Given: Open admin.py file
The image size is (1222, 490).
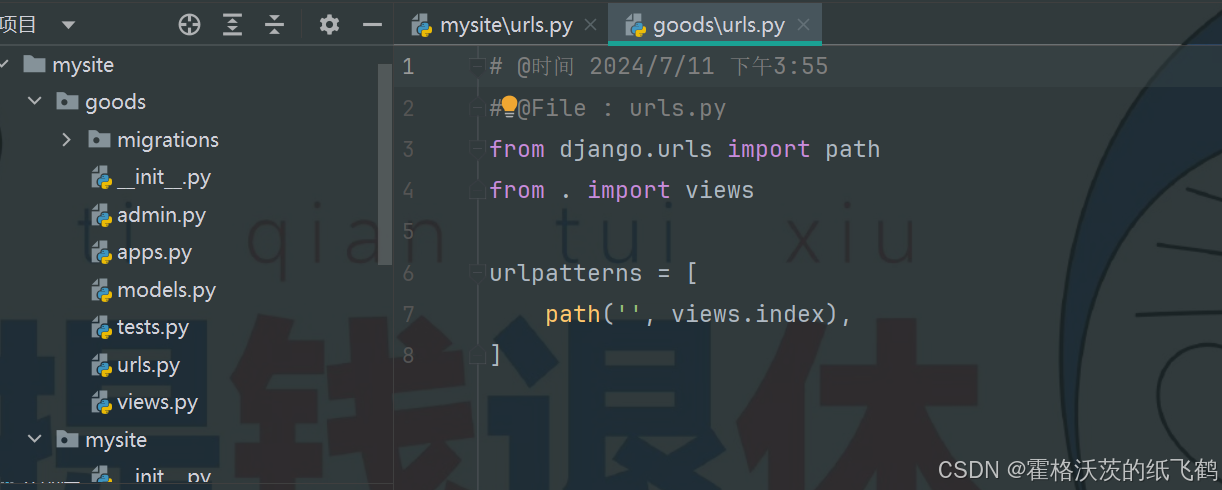Looking at the screenshot, I should 161,214.
